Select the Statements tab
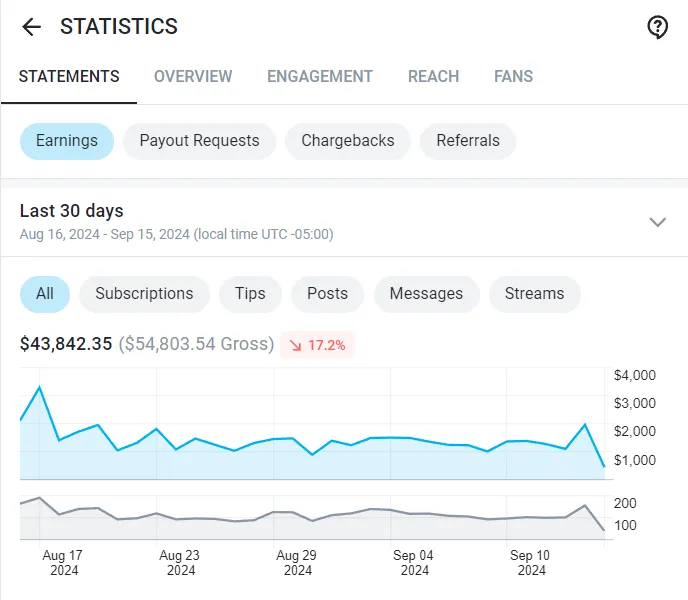688x600 pixels. coord(69,76)
